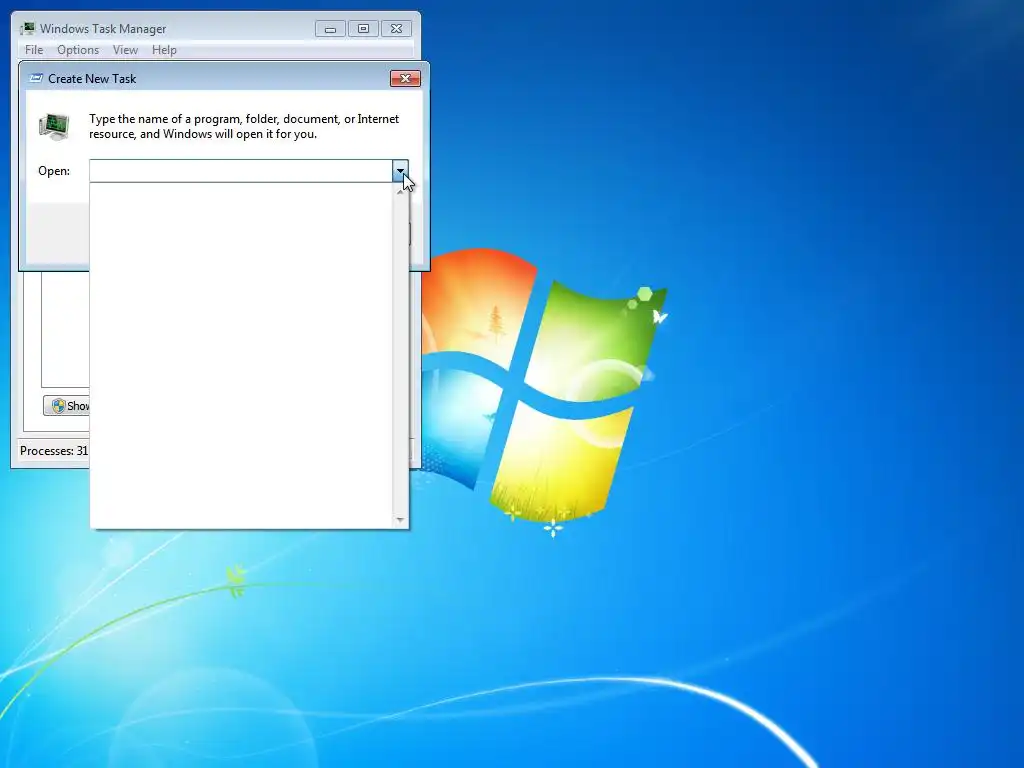Click the dropdown list scroll up arrow
1024x768 pixels.
point(400,192)
